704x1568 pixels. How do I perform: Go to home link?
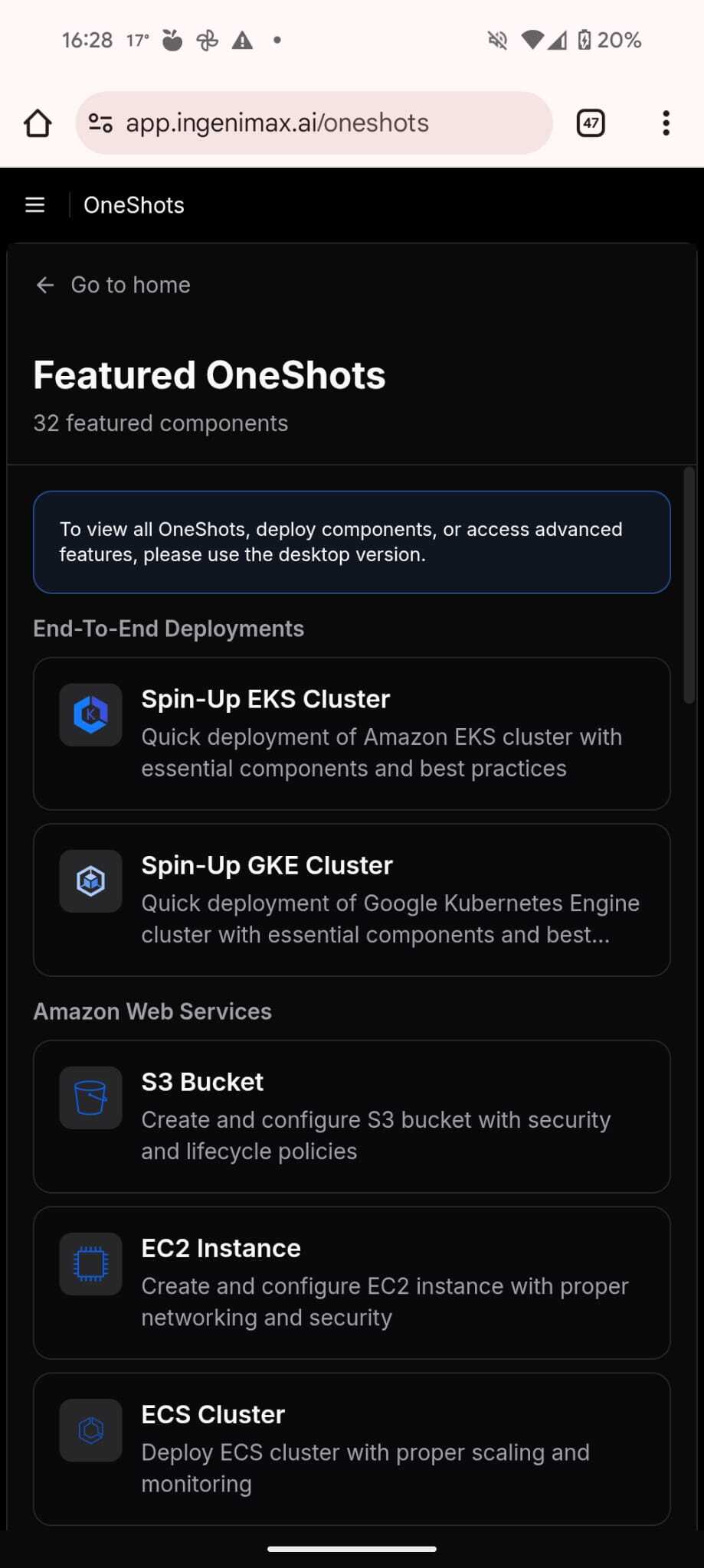click(130, 286)
